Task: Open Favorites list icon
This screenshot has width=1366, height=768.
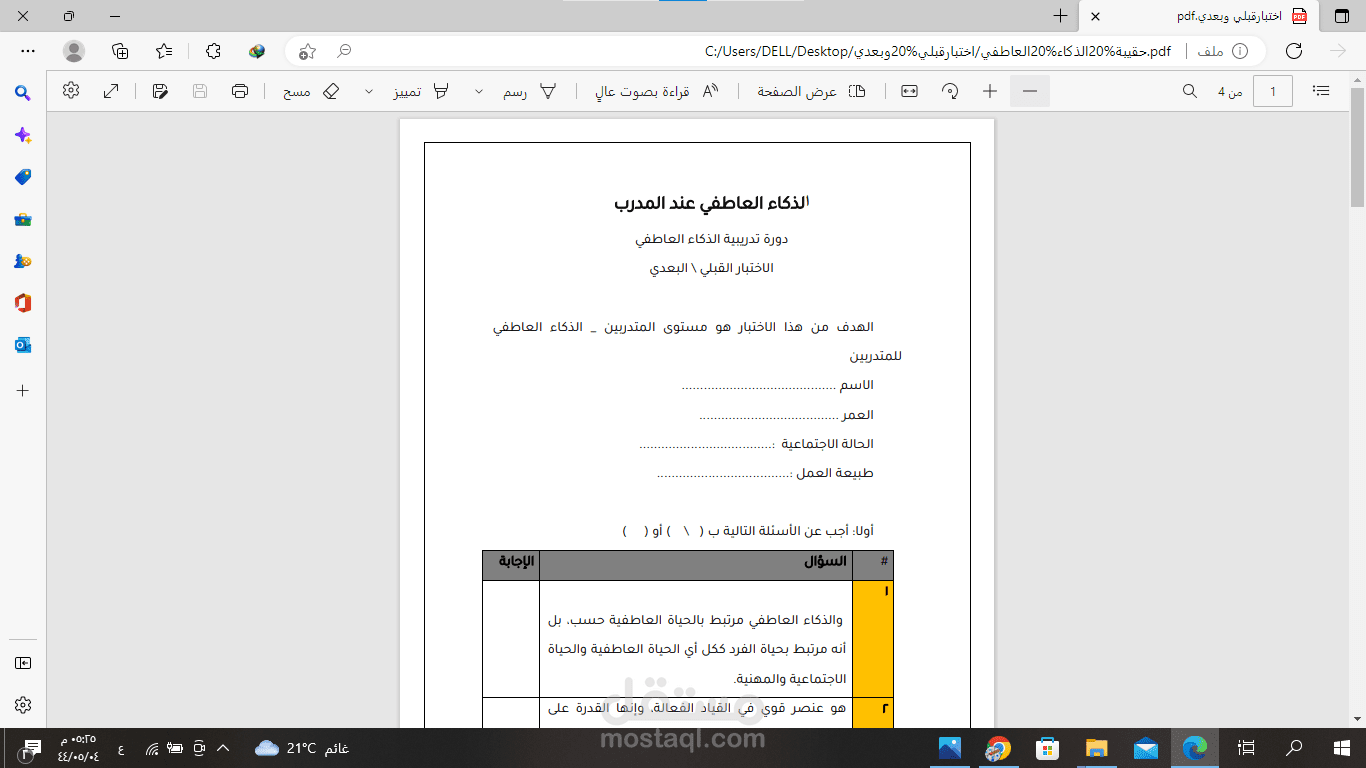Action: tap(165, 51)
